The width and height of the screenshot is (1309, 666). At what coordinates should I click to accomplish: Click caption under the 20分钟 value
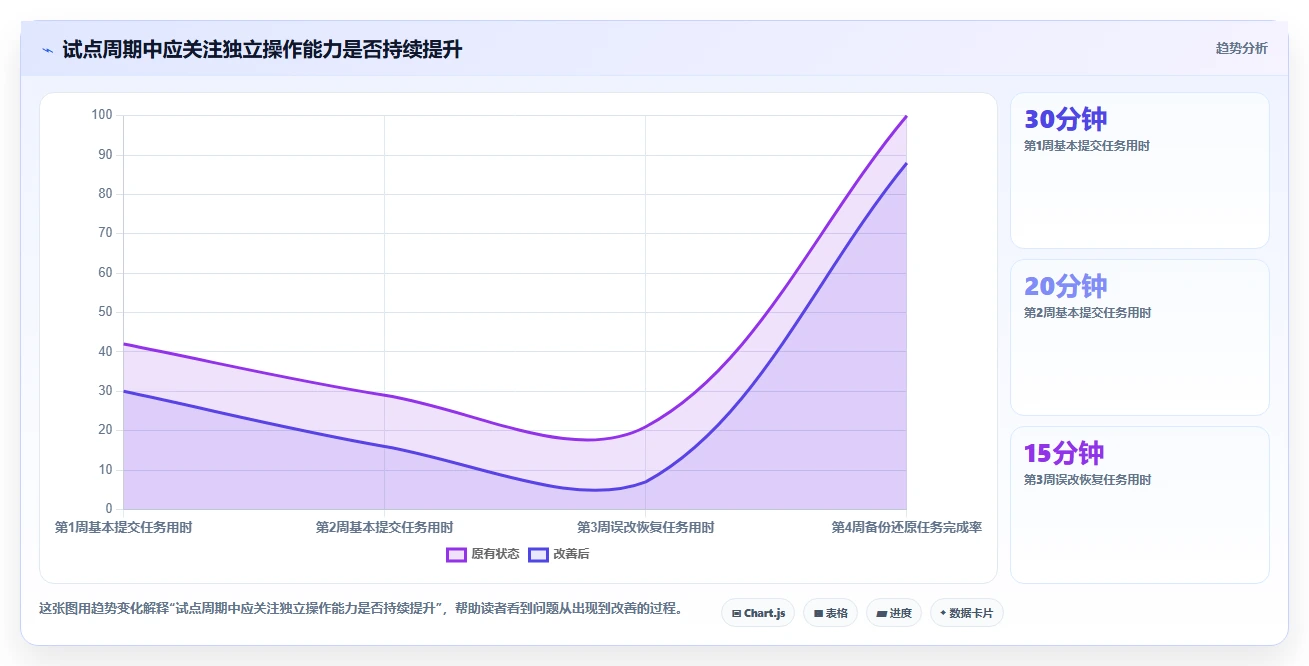(1087, 313)
